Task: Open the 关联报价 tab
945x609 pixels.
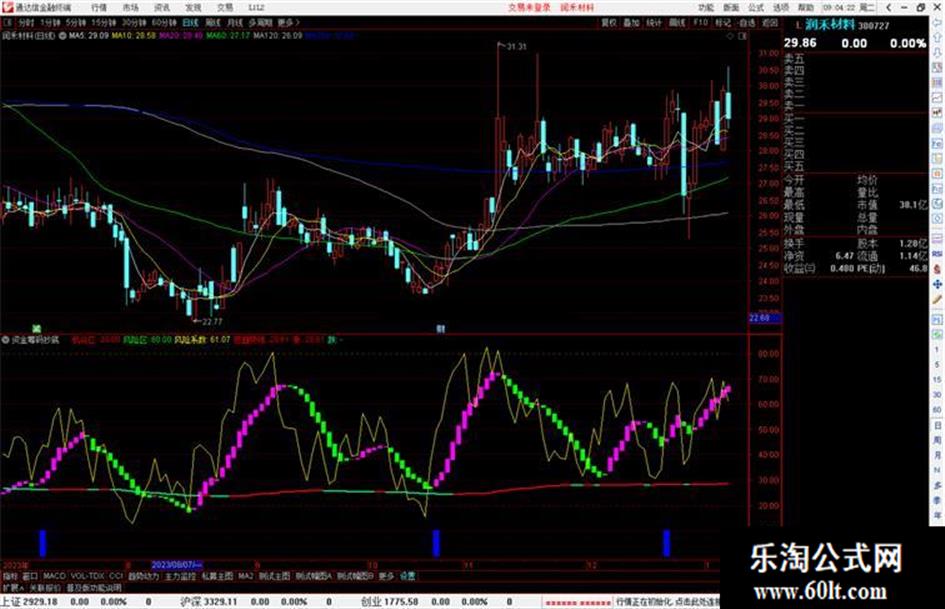Action: pos(45,588)
